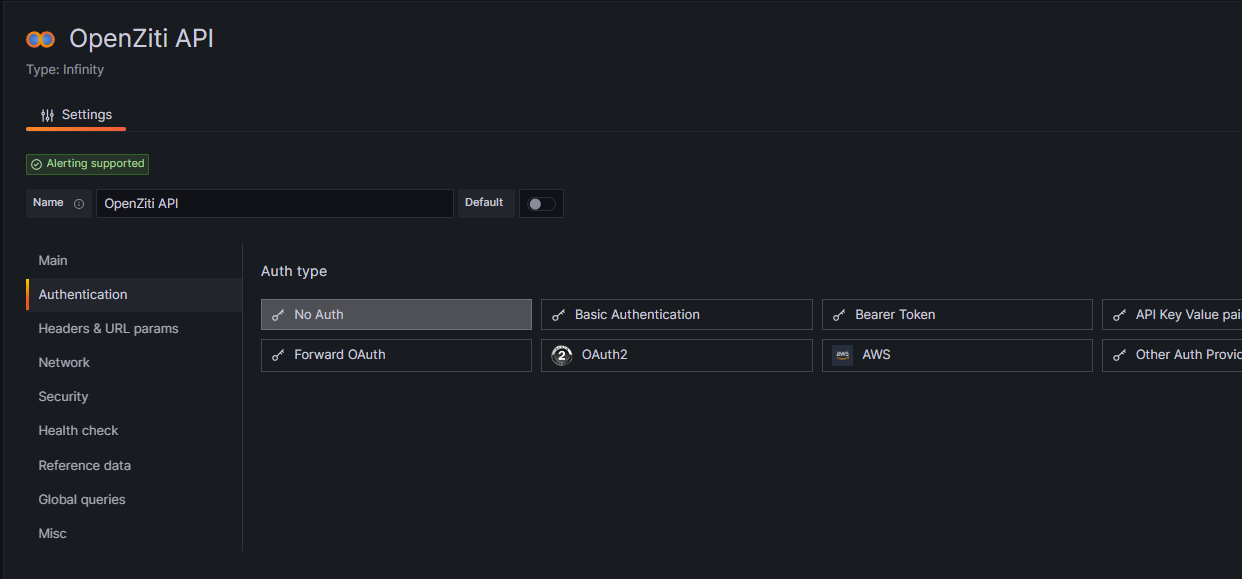Click the key icon on Forward OAuth option

(x=277, y=354)
